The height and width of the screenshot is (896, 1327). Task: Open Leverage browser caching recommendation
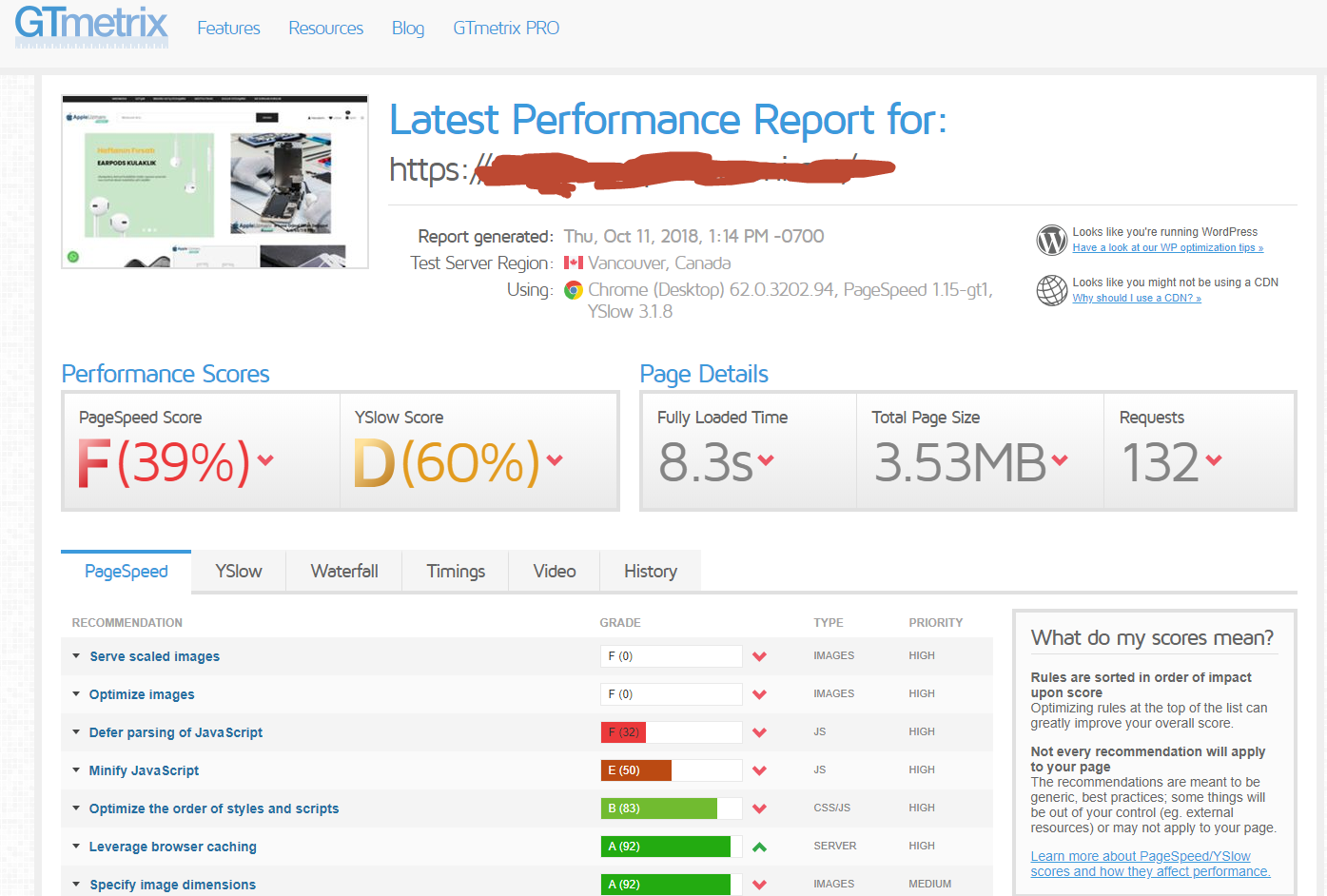(173, 847)
